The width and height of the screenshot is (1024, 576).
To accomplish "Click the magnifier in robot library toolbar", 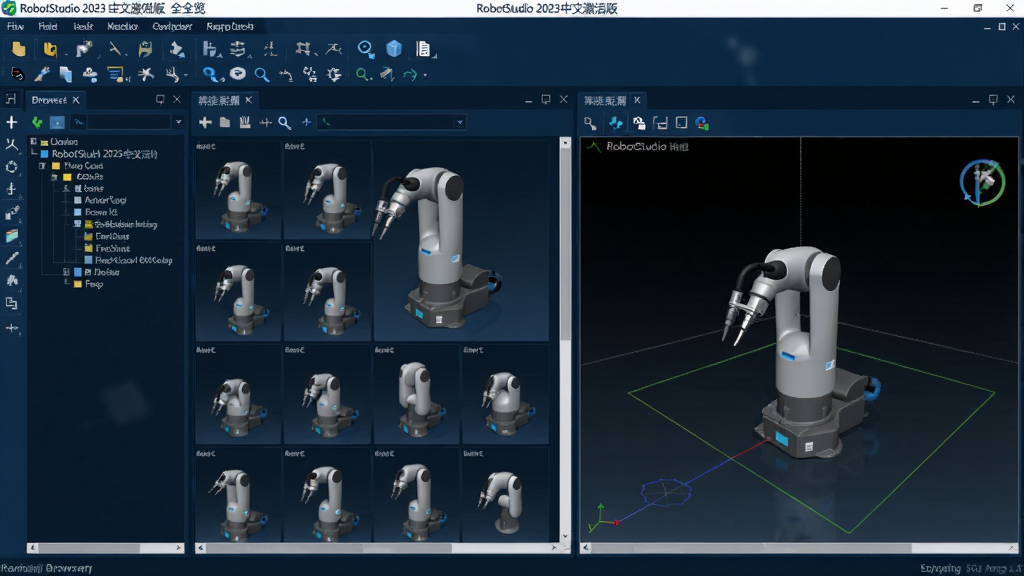I will [x=285, y=122].
